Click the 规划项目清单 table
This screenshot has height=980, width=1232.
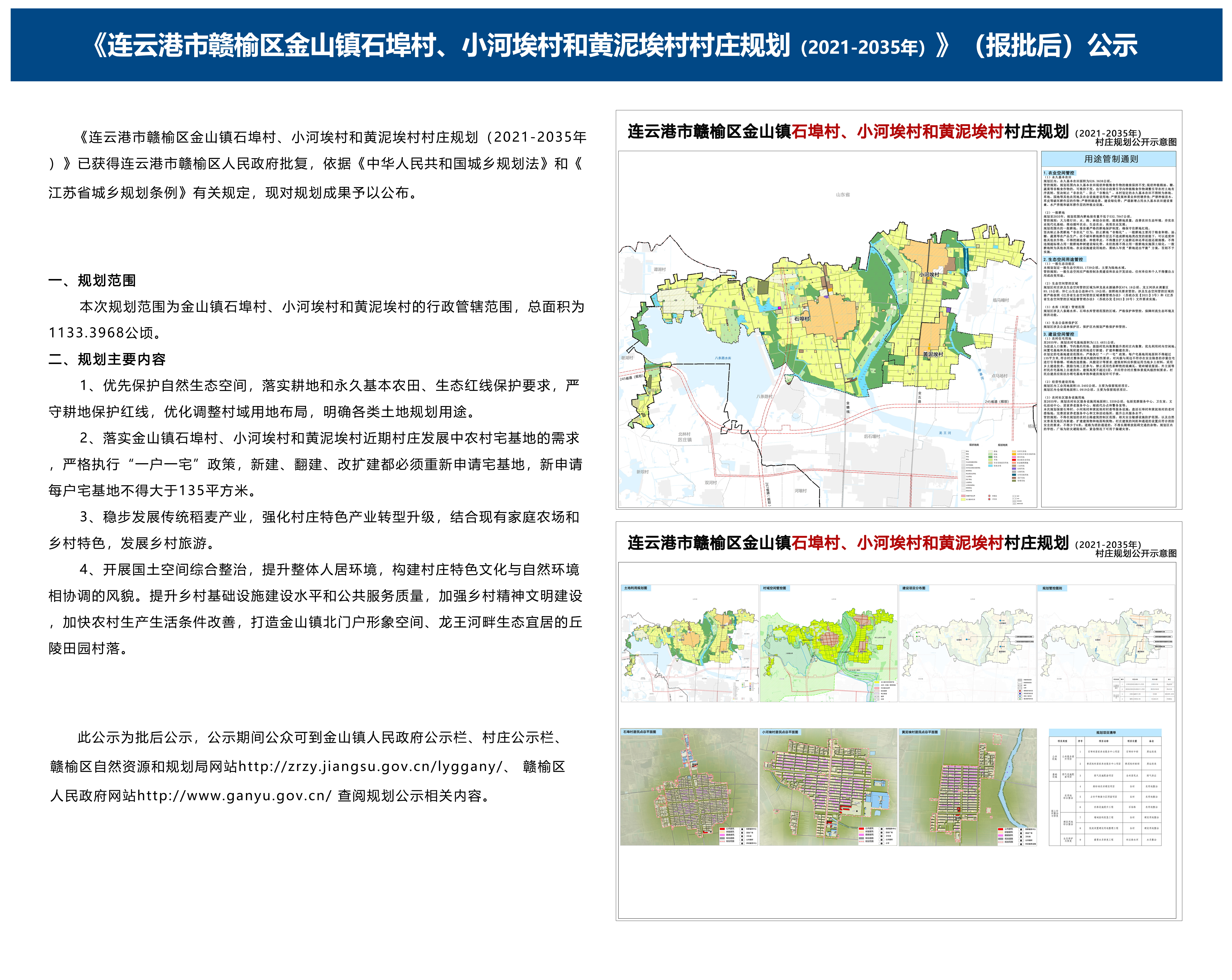(1105, 787)
